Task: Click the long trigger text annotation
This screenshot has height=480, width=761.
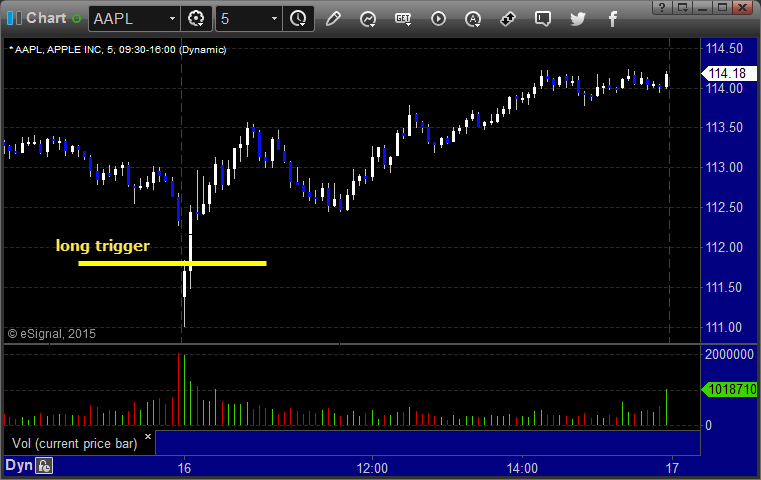Action: pyautogui.click(x=103, y=246)
